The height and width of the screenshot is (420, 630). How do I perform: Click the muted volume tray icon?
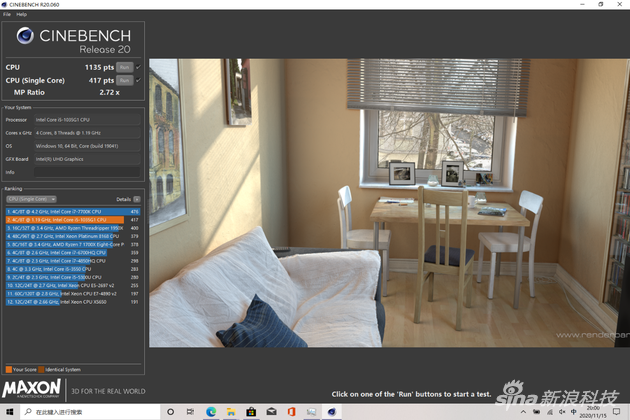click(x=562, y=412)
